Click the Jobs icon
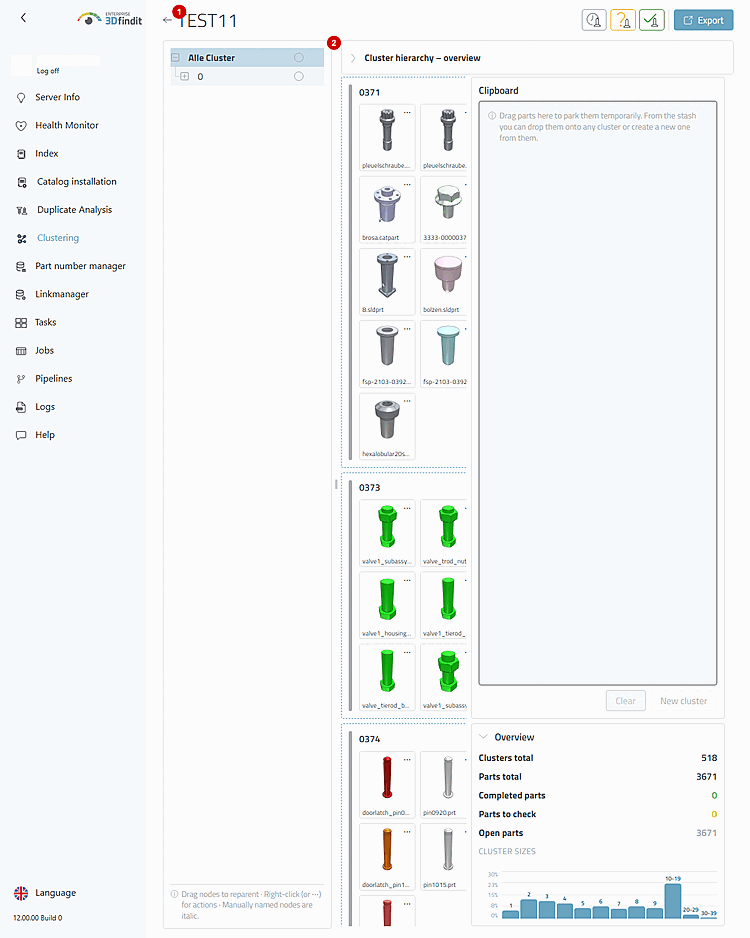The width and height of the screenshot is (750, 938). pyautogui.click(x=21, y=351)
